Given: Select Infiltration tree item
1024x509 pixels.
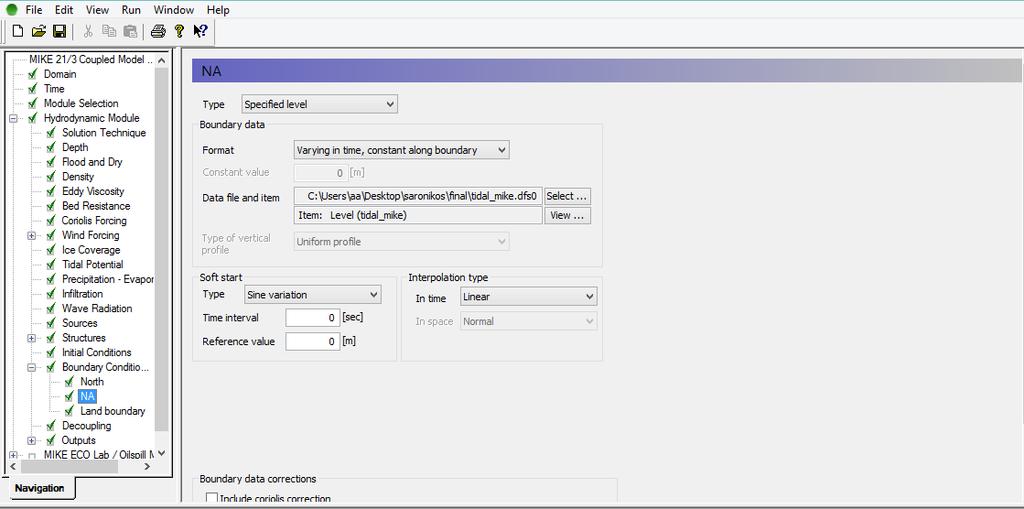Looking at the screenshot, I should click(82, 294).
